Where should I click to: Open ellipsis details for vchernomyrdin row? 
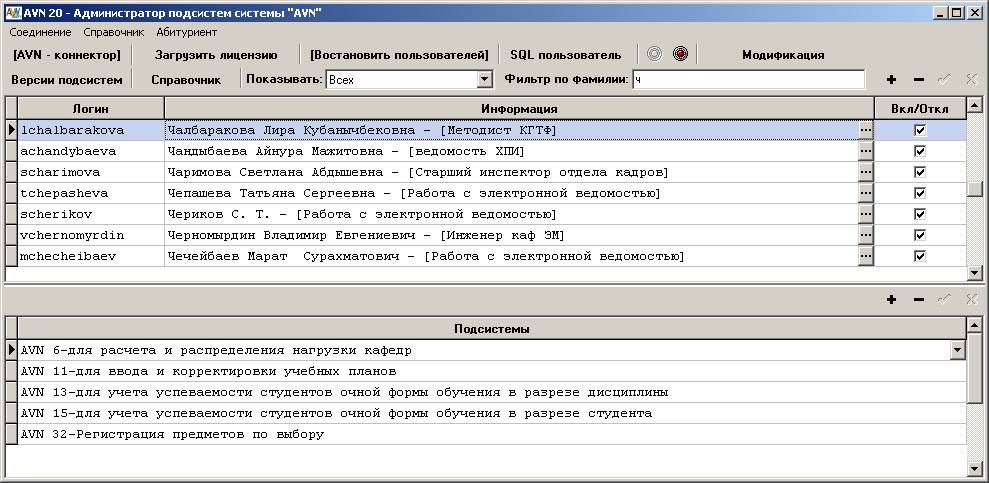(x=866, y=235)
